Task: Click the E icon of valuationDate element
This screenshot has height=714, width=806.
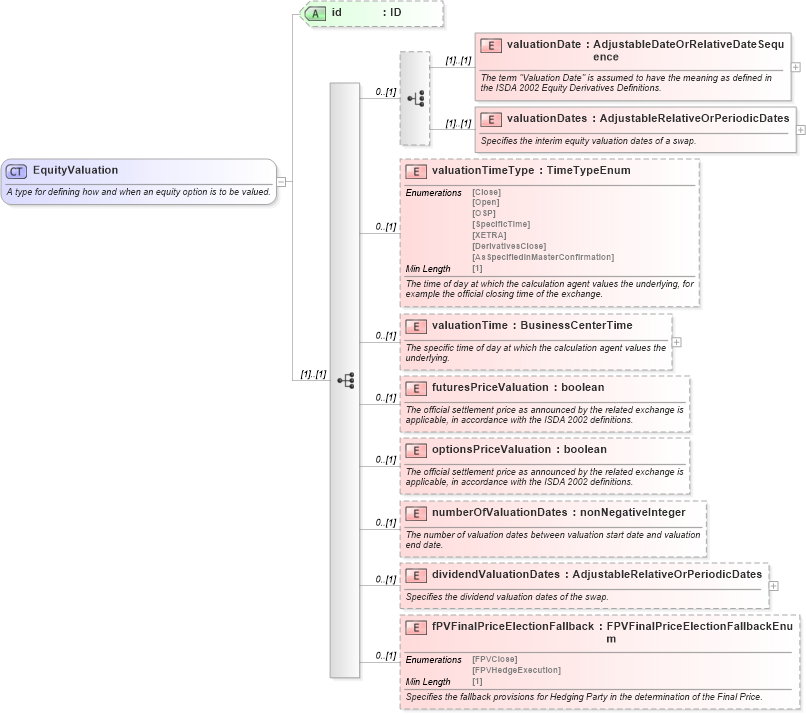Action: [x=491, y=46]
